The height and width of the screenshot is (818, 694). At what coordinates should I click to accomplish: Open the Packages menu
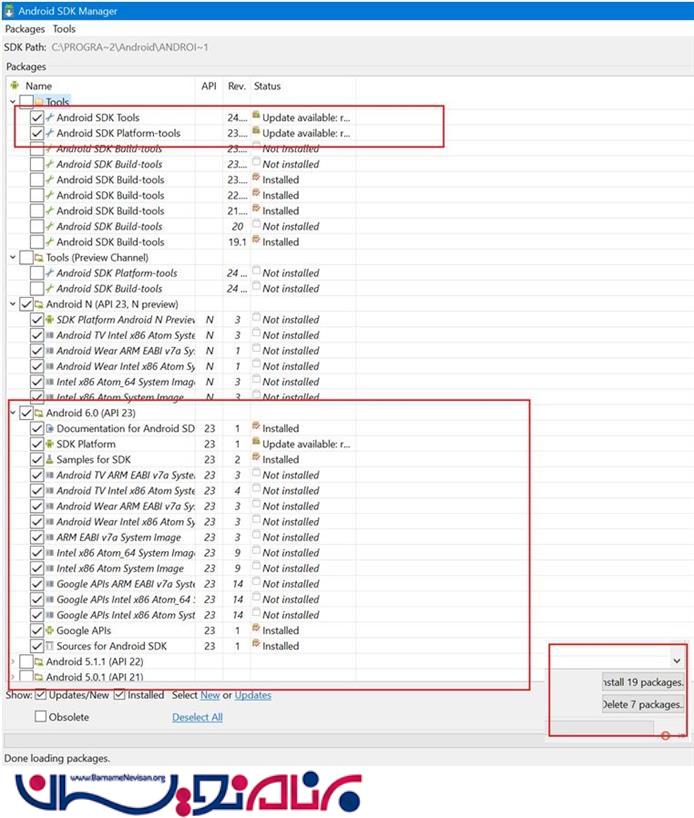pos(25,29)
